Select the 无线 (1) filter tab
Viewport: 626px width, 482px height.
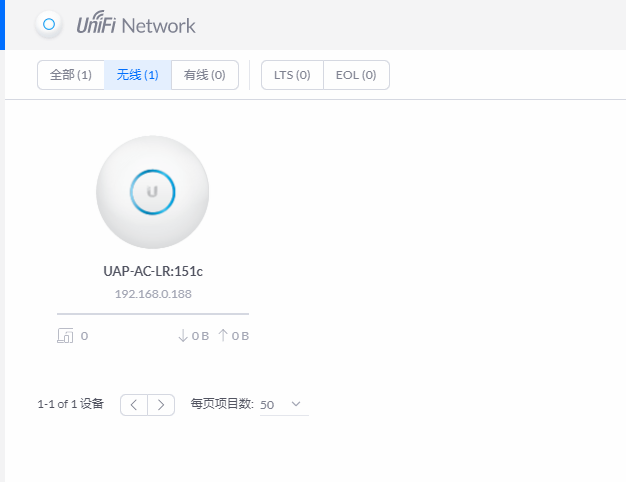(x=138, y=75)
